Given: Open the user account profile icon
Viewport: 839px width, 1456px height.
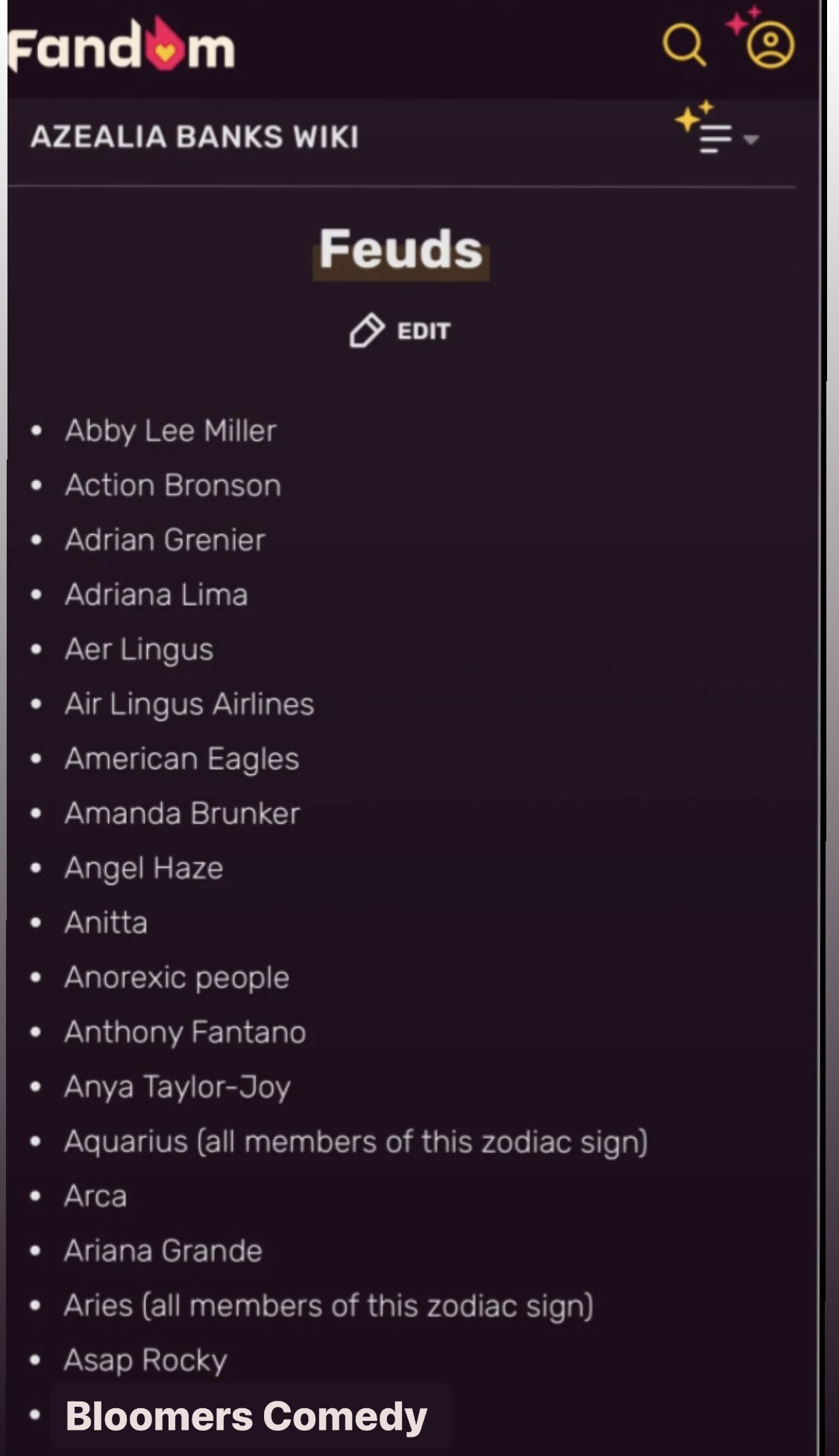Looking at the screenshot, I should [x=770, y=45].
